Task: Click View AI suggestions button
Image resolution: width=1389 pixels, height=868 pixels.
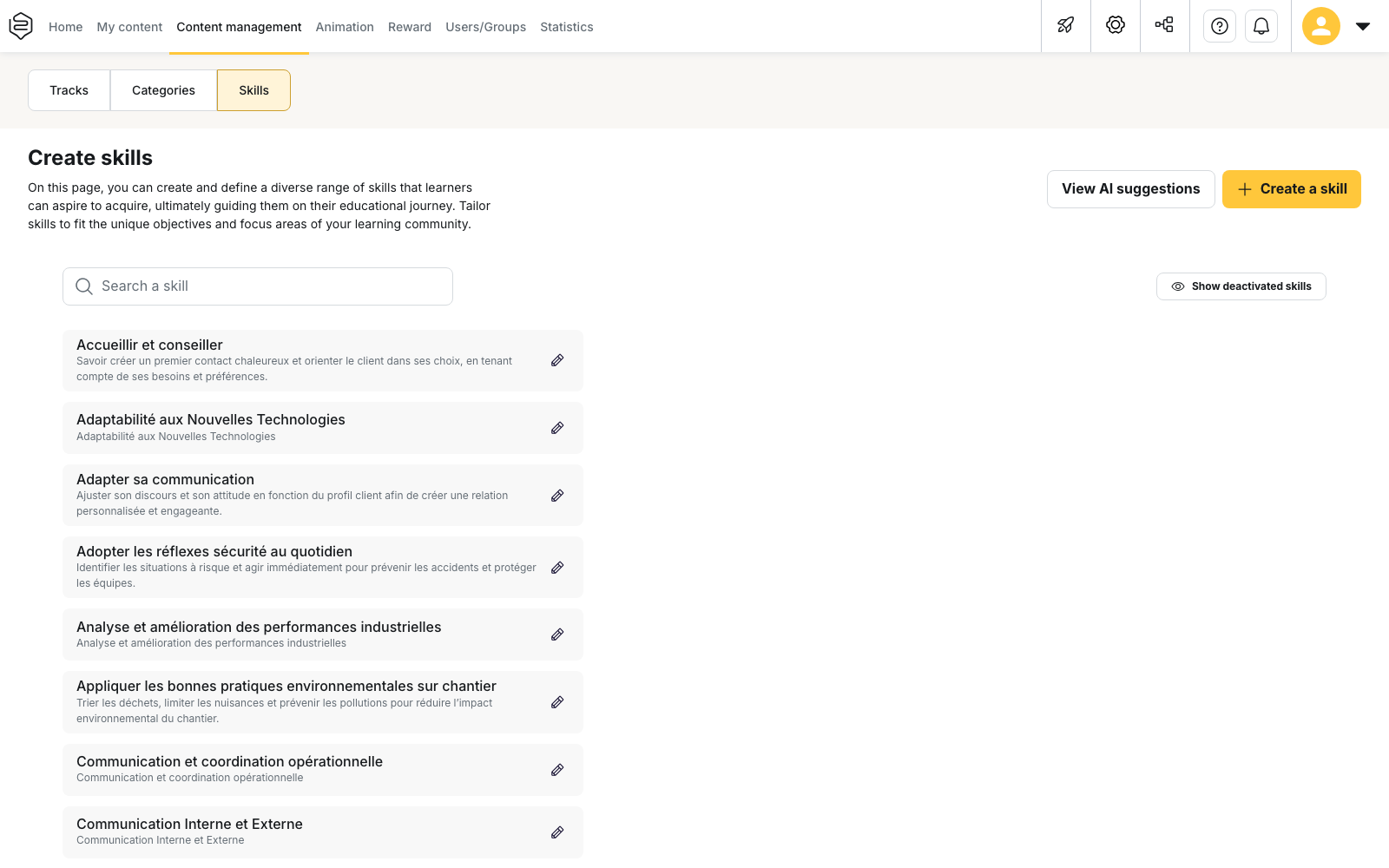Action: [1130, 189]
